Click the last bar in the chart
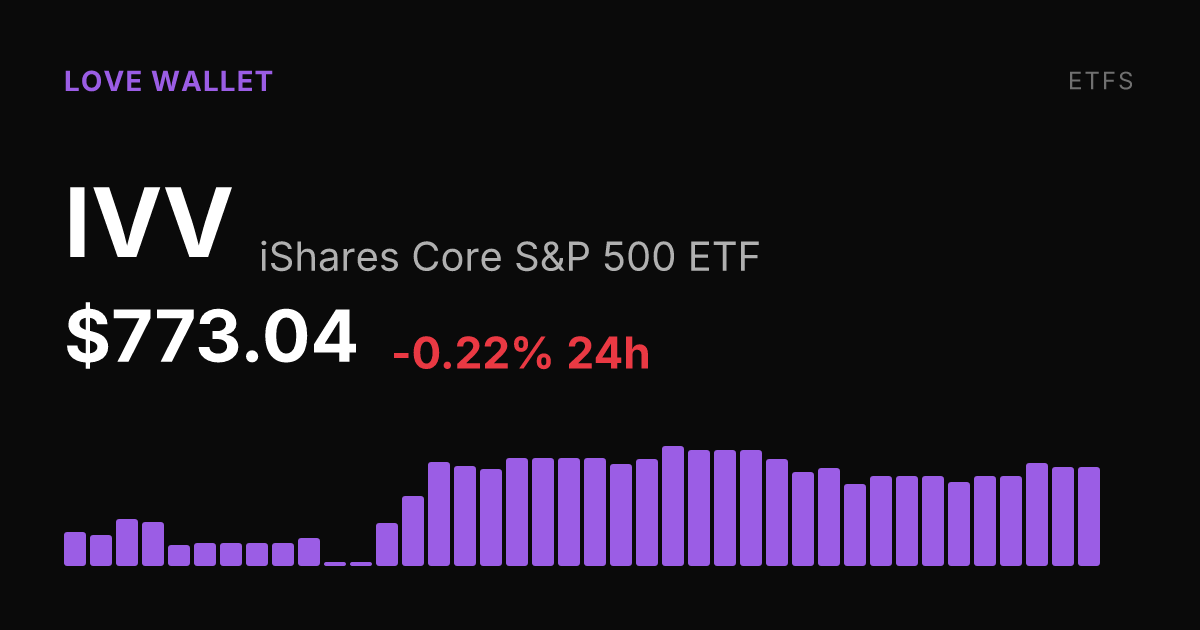 tap(1089, 516)
